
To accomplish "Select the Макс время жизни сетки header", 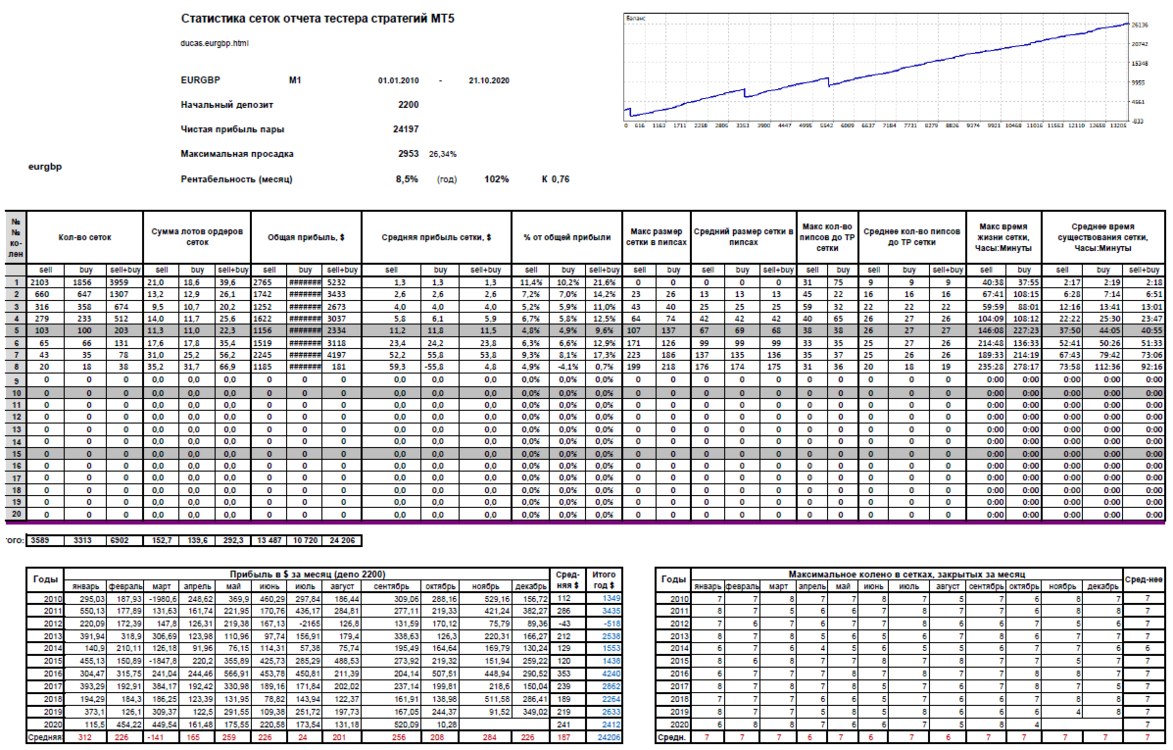I will (1003, 237).
